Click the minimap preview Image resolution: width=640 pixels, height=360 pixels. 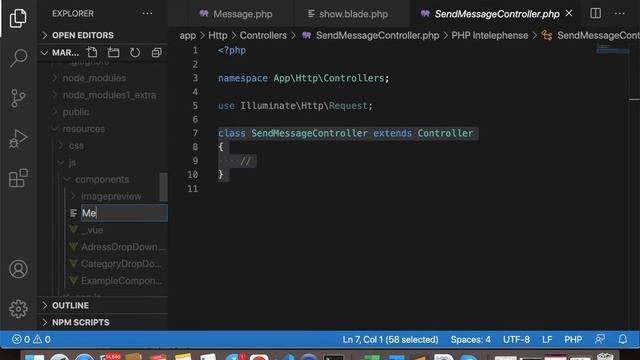click(x=612, y=50)
